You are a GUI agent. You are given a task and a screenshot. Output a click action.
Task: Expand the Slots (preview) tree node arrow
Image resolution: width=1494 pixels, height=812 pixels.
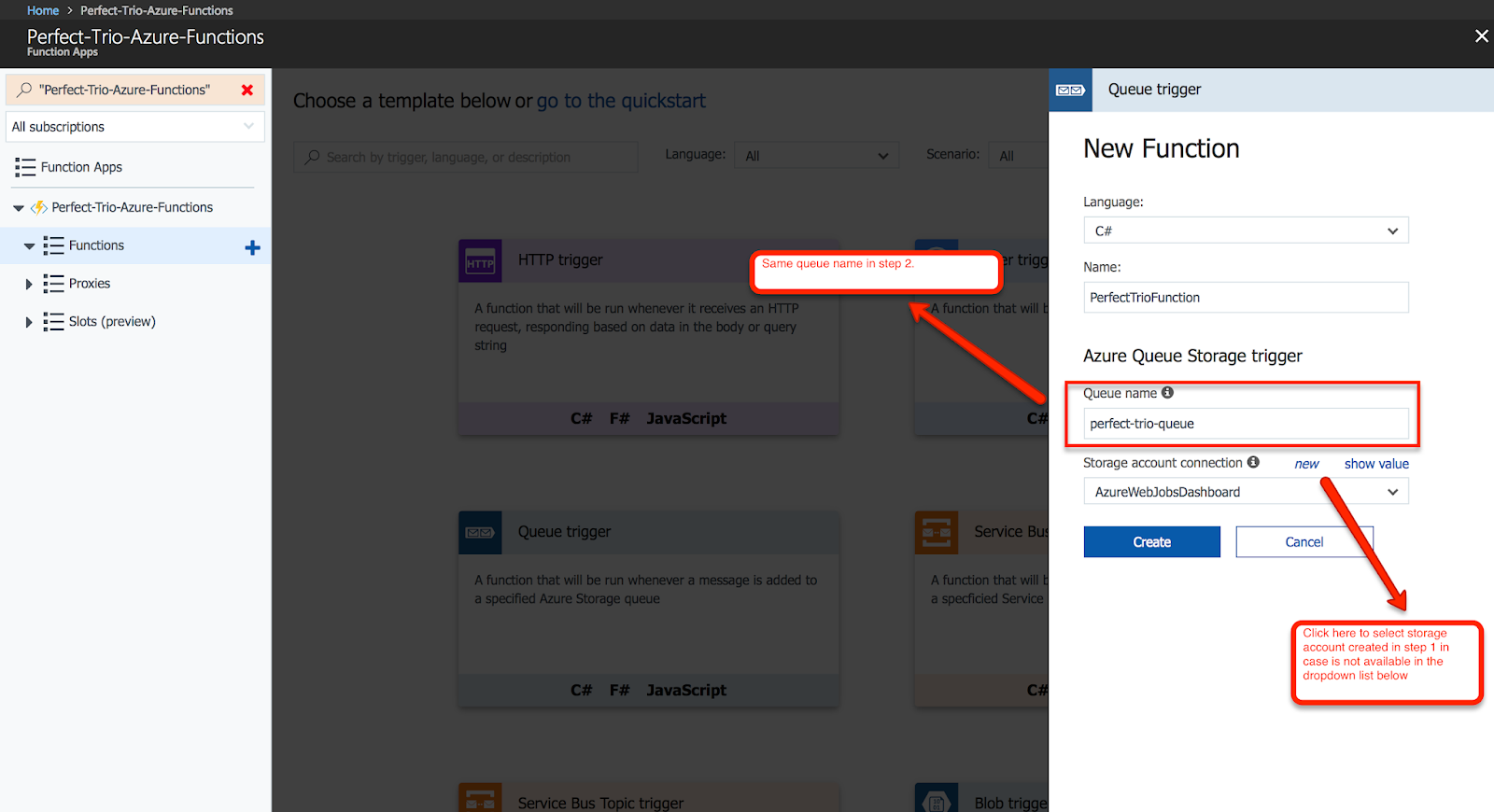coord(29,322)
